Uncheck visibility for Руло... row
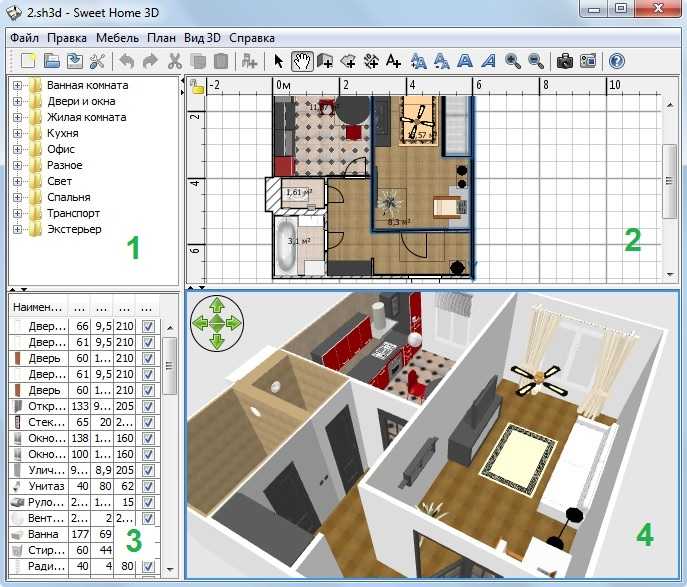 point(149,502)
